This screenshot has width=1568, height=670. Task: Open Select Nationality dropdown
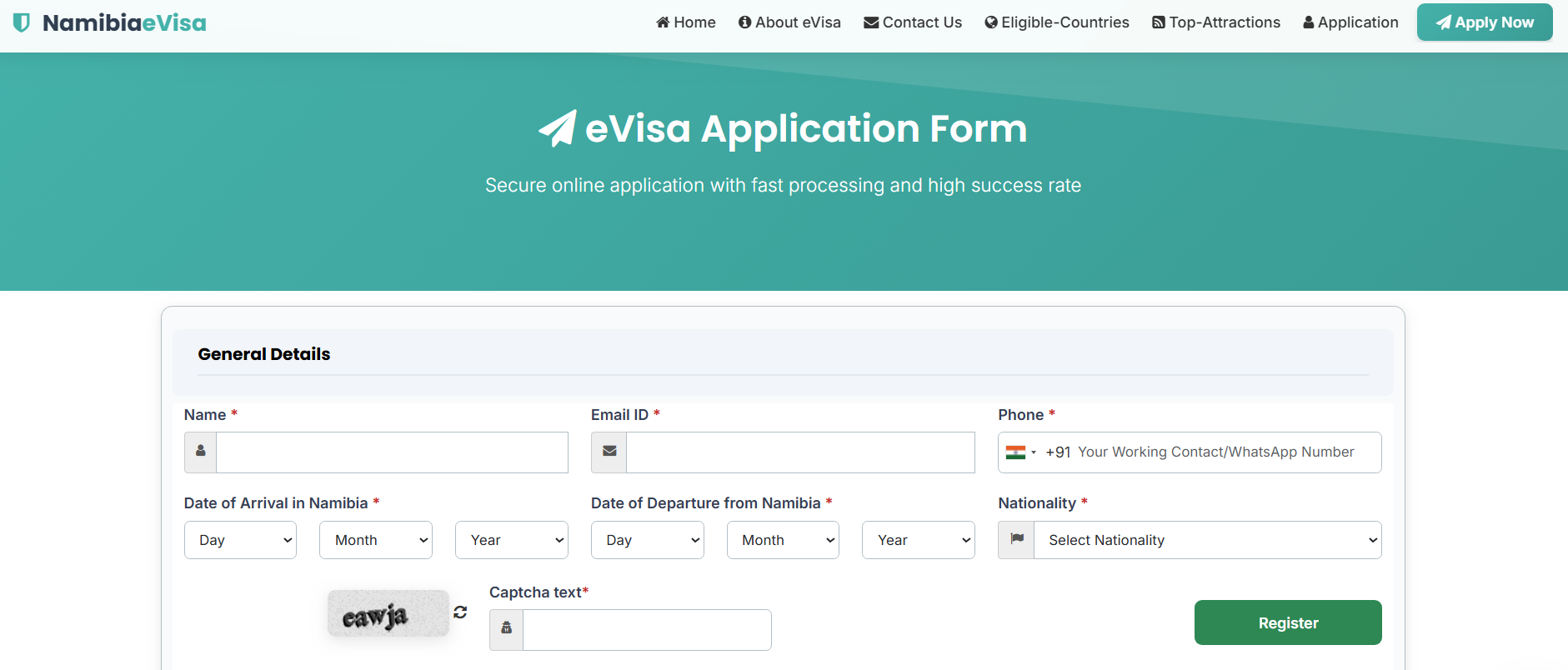pyautogui.click(x=1207, y=540)
